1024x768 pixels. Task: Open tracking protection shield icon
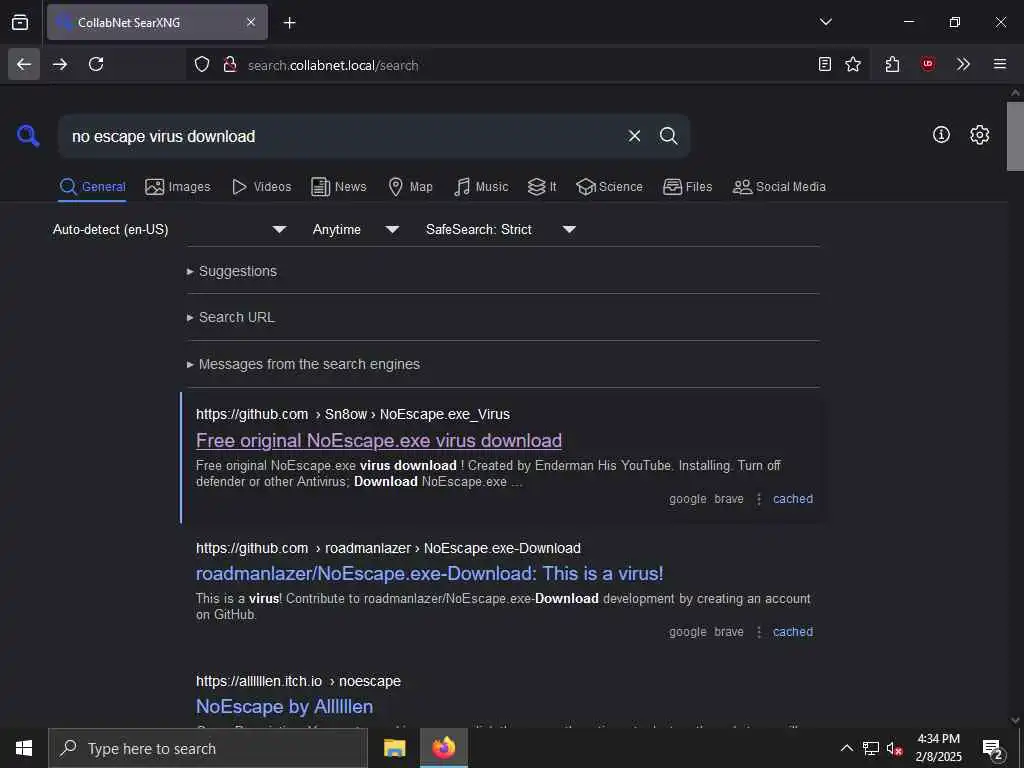[x=202, y=65]
